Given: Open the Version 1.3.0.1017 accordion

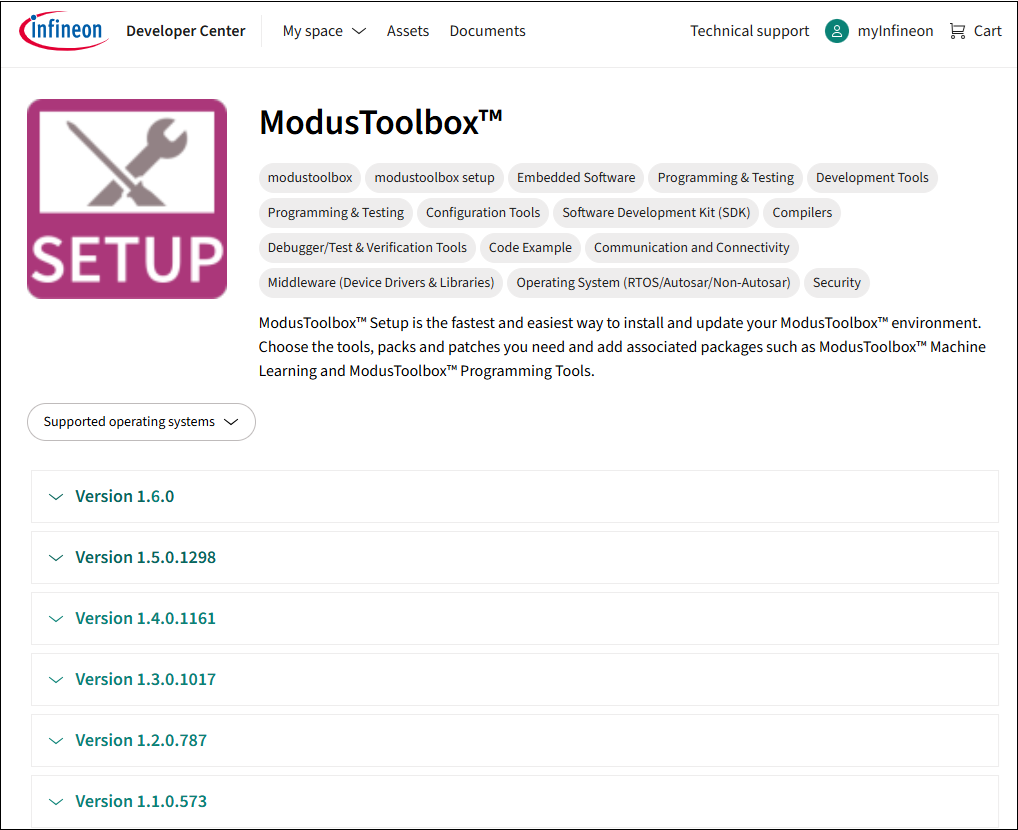Looking at the screenshot, I should [x=145, y=680].
